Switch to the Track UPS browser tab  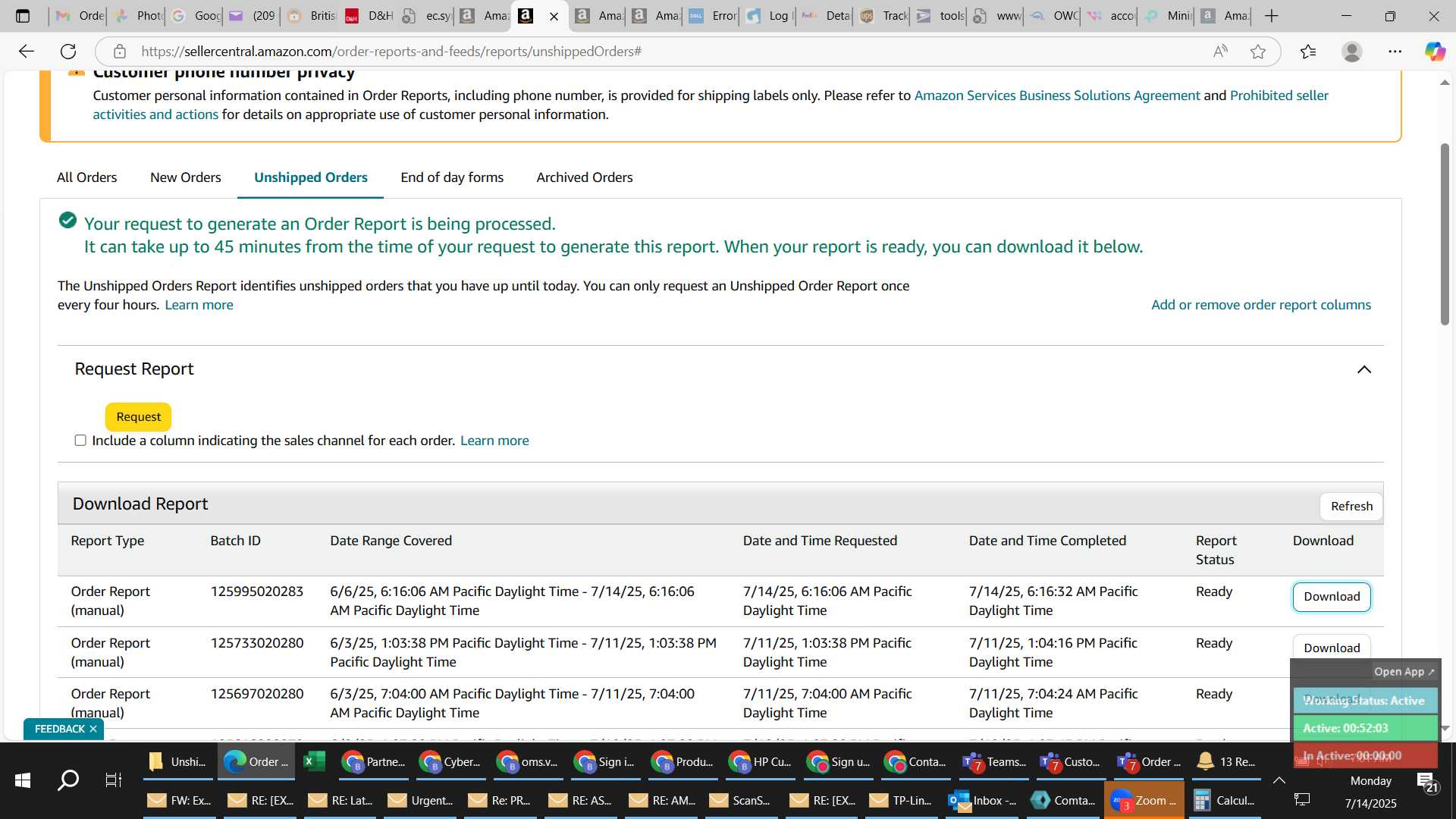883,16
